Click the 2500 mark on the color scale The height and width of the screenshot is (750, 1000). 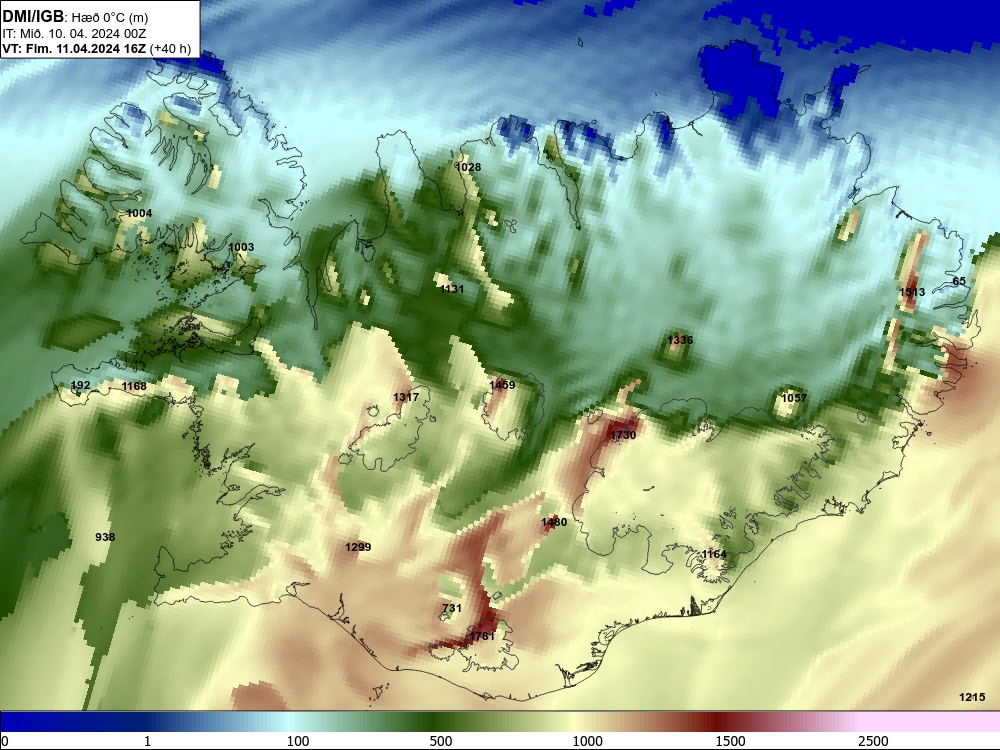[x=873, y=741]
